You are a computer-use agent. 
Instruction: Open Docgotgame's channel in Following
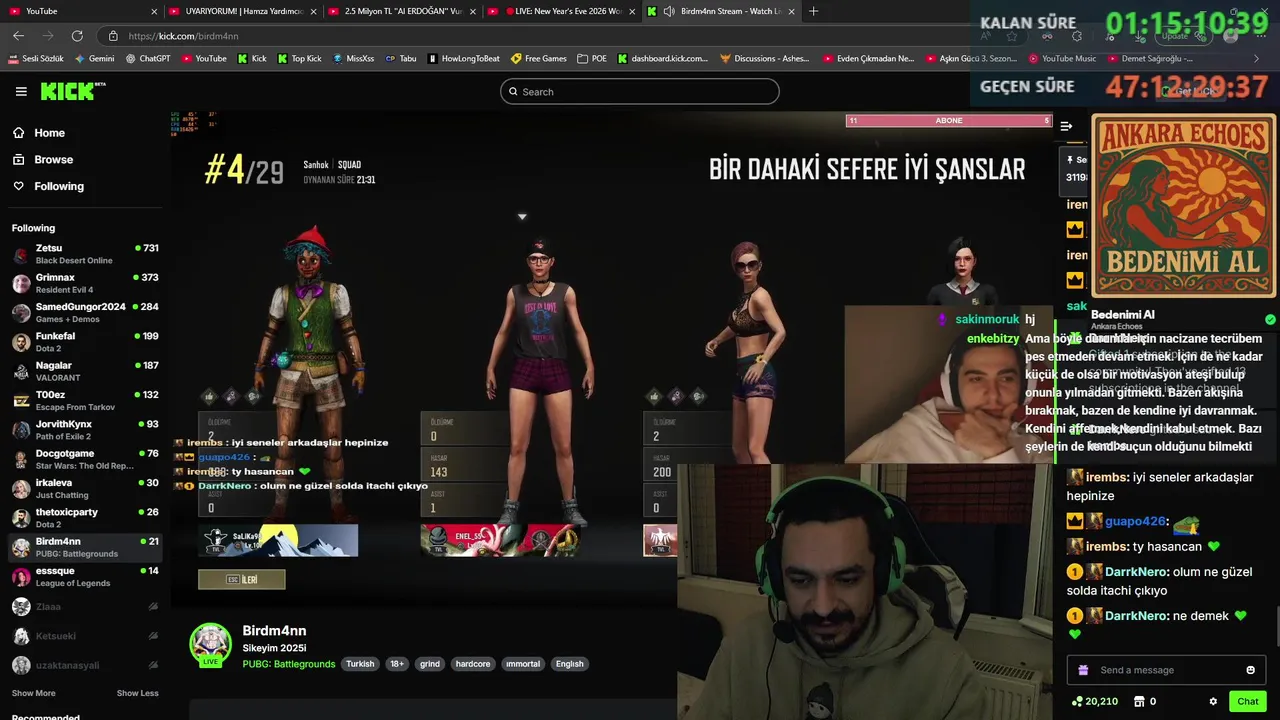pyautogui.click(x=85, y=459)
